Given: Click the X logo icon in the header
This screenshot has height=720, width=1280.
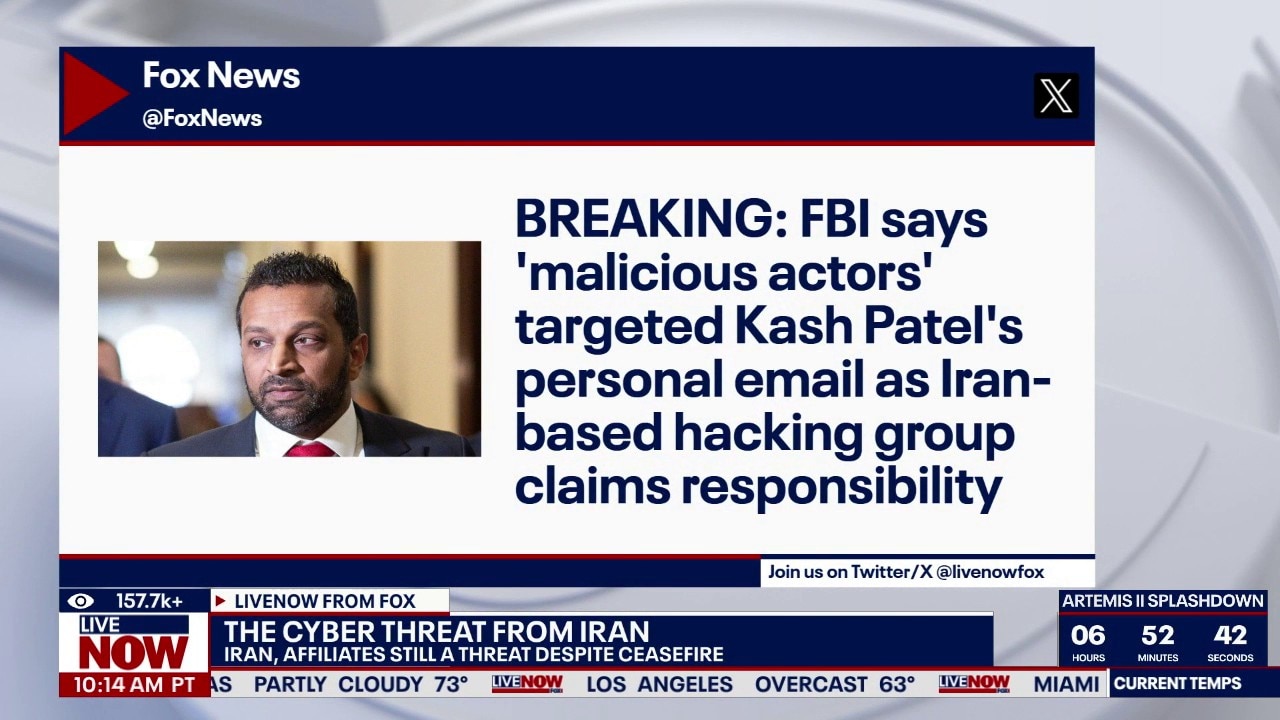Looking at the screenshot, I should [1056, 96].
